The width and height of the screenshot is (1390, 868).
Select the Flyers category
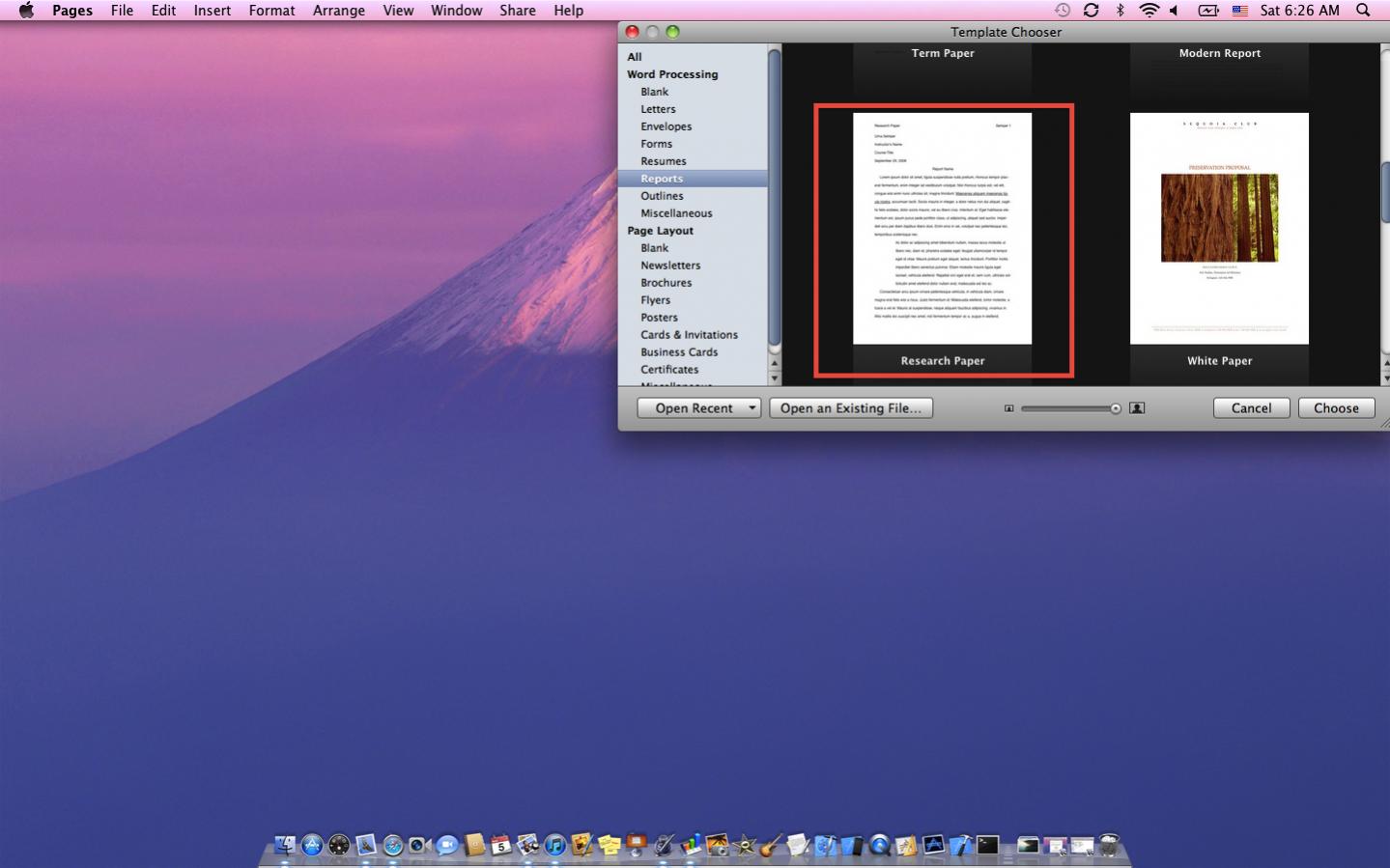[655, 300]
